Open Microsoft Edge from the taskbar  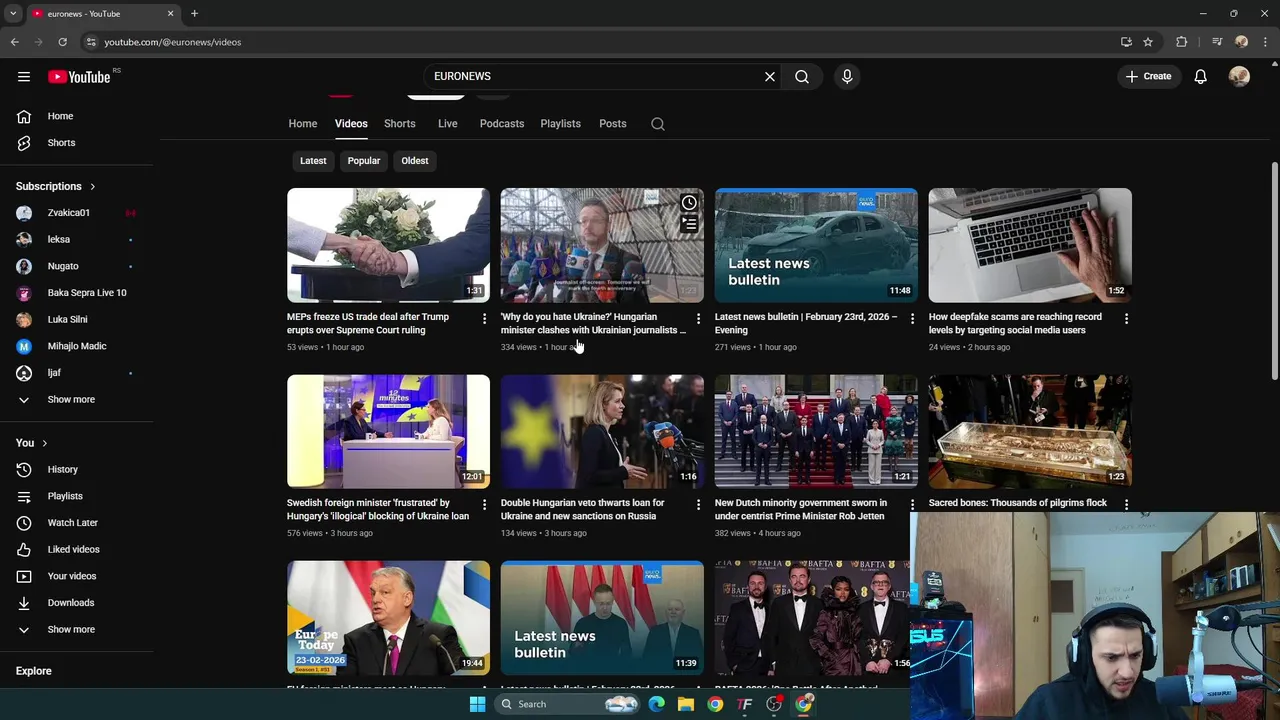tap(656, 704)
